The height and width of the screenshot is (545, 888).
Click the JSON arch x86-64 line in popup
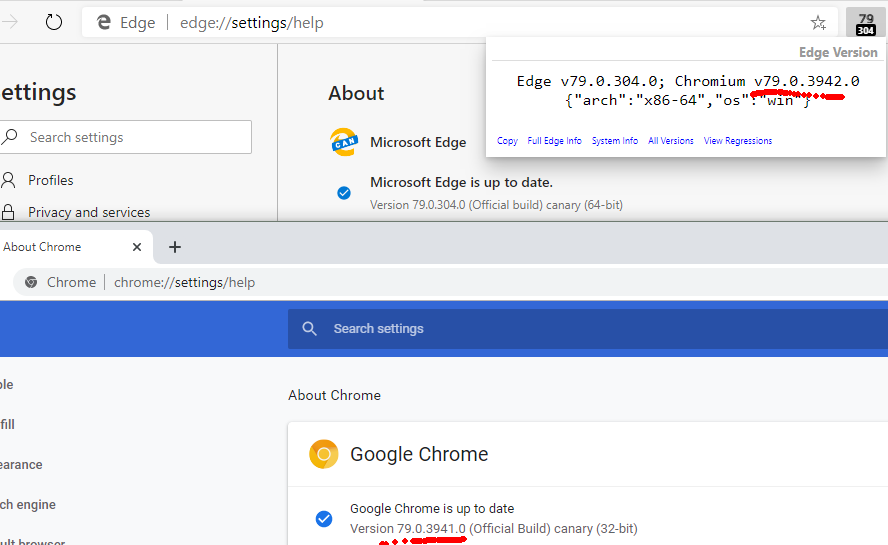coord(688,100)
